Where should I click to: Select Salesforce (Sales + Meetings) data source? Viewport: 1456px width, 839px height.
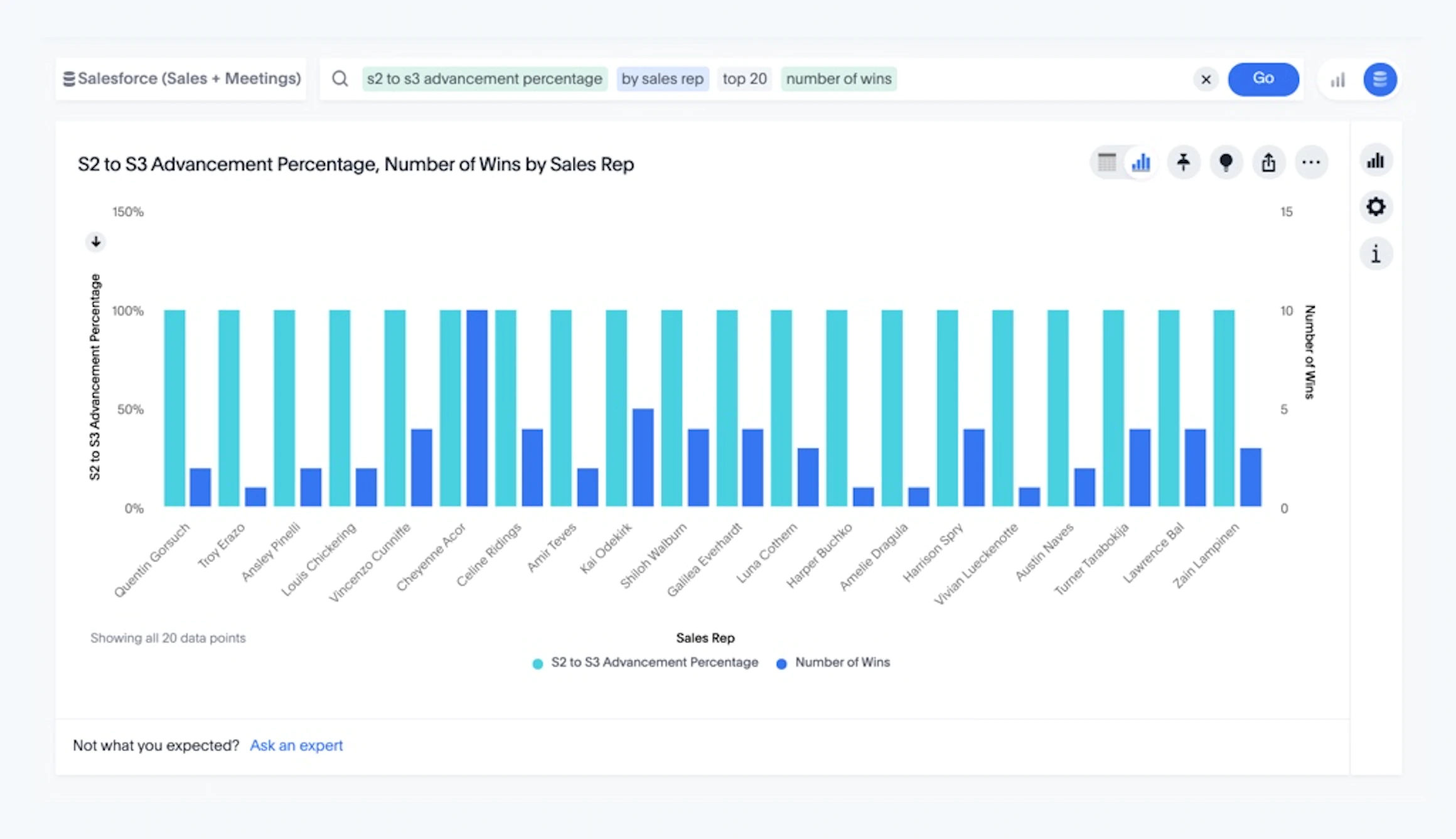[x=181, y=79]
